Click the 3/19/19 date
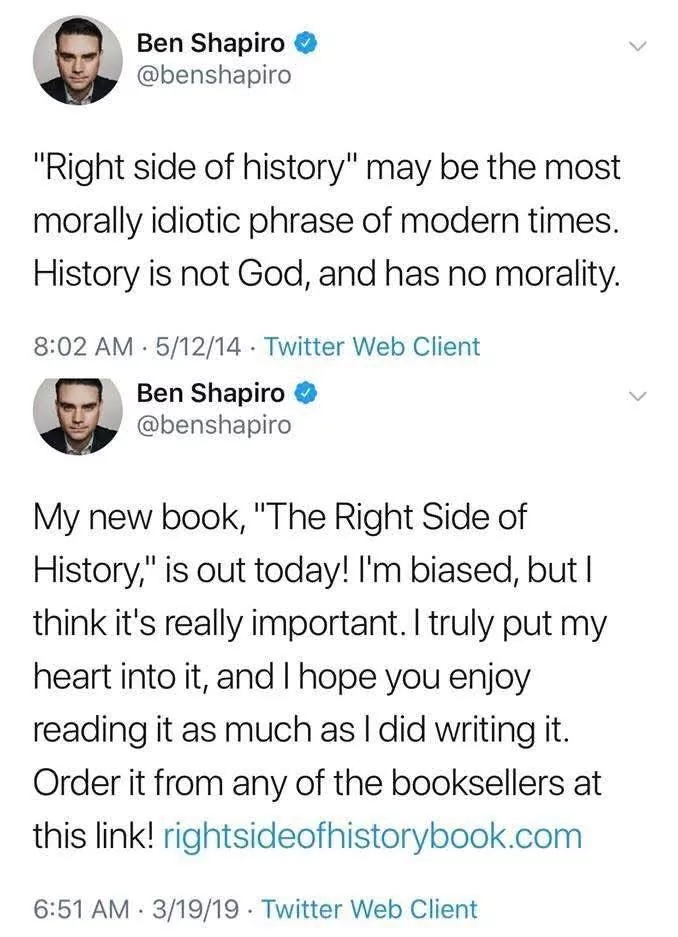 [x=199, y=909]
